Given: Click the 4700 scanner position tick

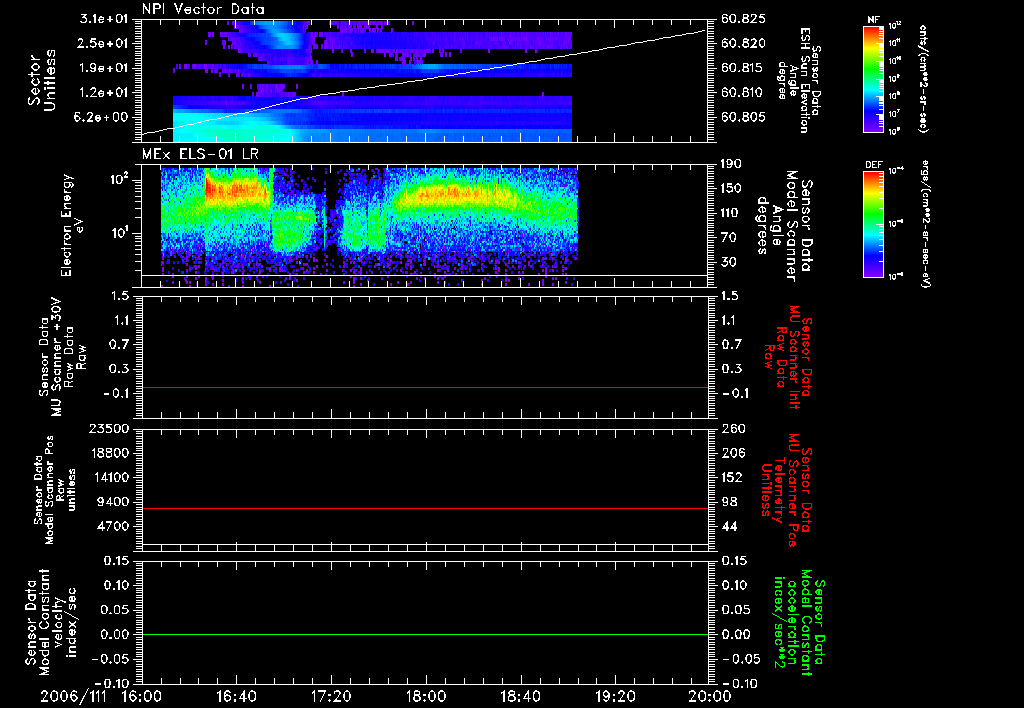Looking at the screenshot, I should click(113, 526).
